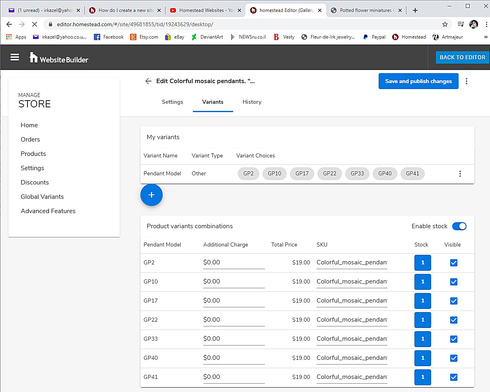Edit the stock quantity button for GP41
Viewport: 490px width, 392px height.
(x=422, y=377)
